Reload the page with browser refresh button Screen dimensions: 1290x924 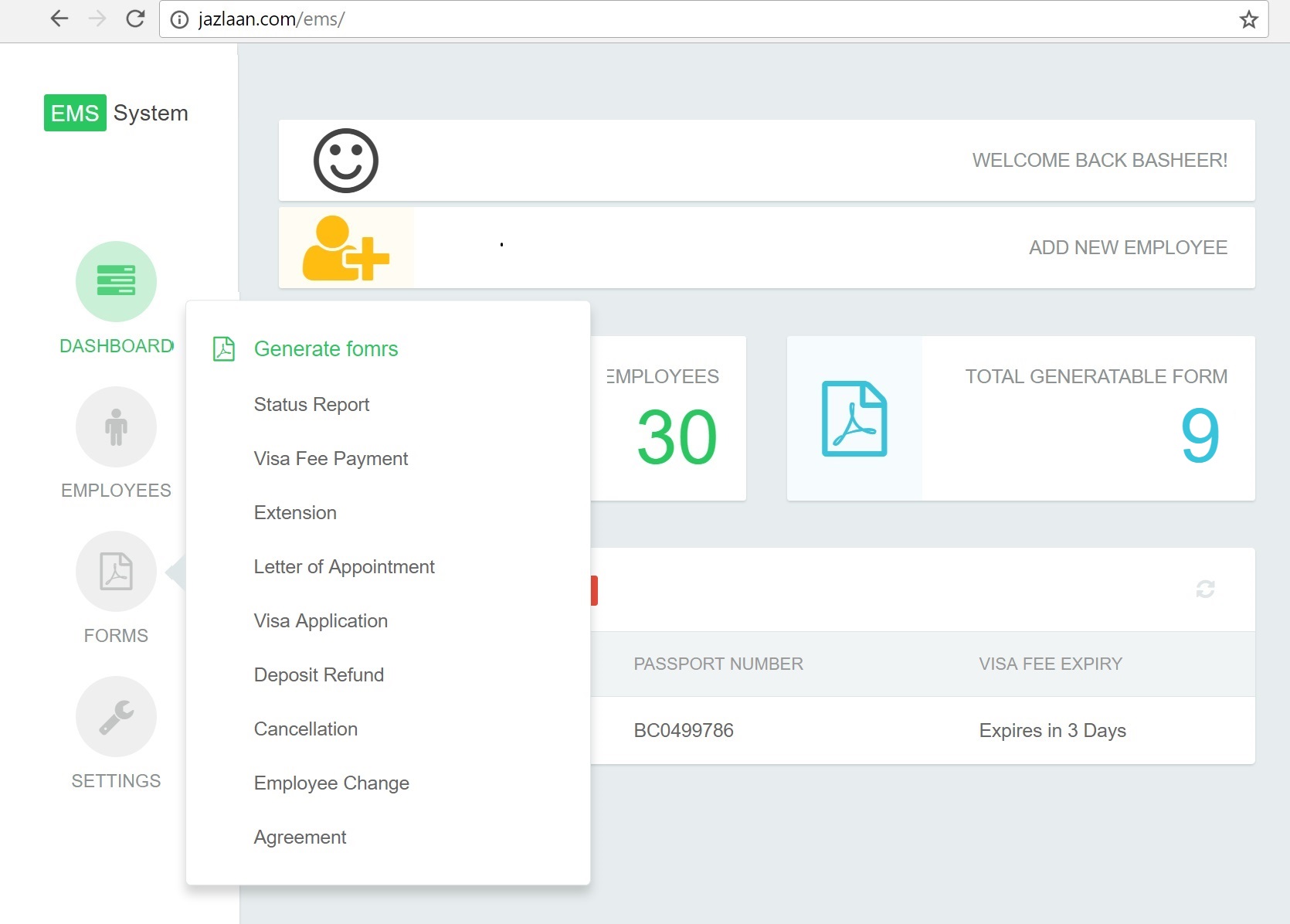135,19
